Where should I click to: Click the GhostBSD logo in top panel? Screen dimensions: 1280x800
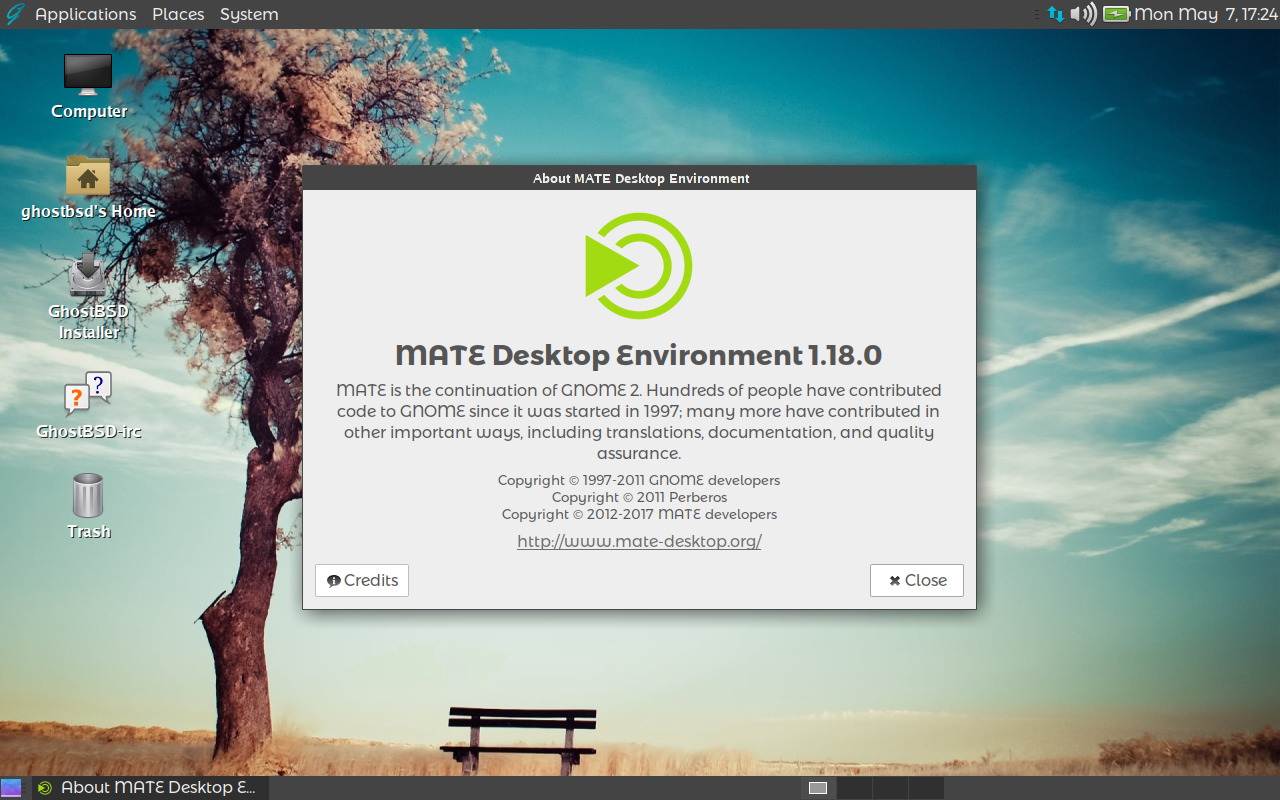tap(14, 14)
